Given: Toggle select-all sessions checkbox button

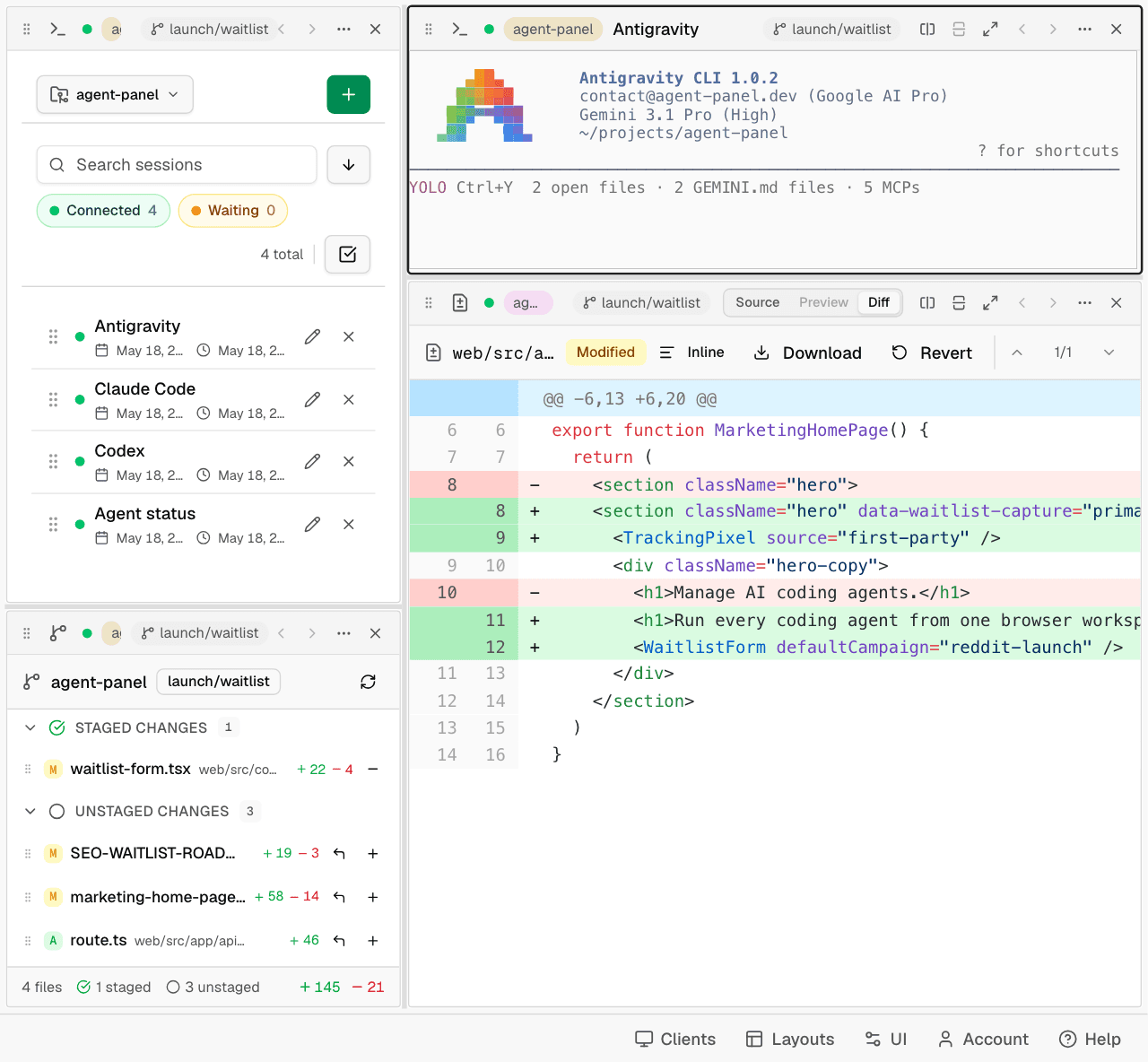Looking at the screenshot, I should tap(348, 255).
